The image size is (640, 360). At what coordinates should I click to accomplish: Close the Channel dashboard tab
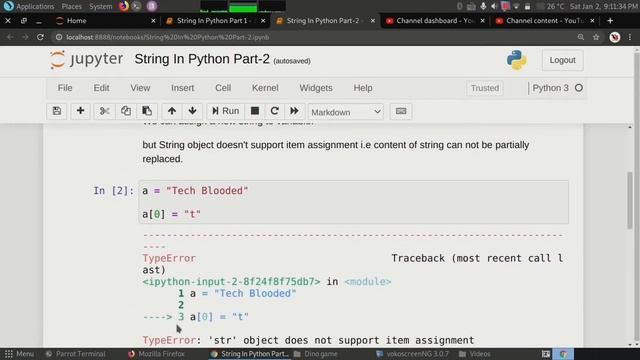click(482, 21)
